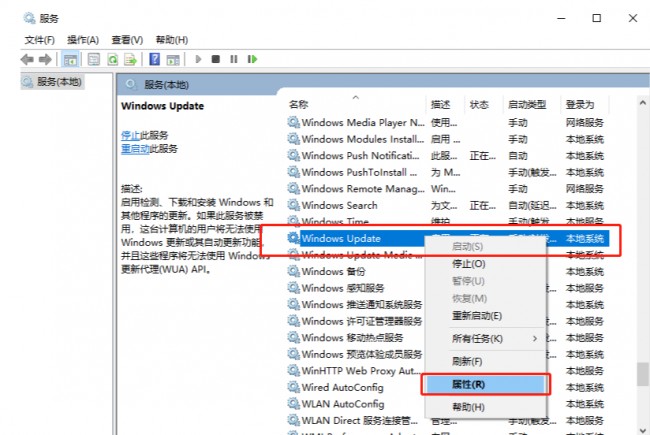Screen dimensions: 650x435
Task: Click gear icon of Windows Media Player service
Action: tap(293, 122)
